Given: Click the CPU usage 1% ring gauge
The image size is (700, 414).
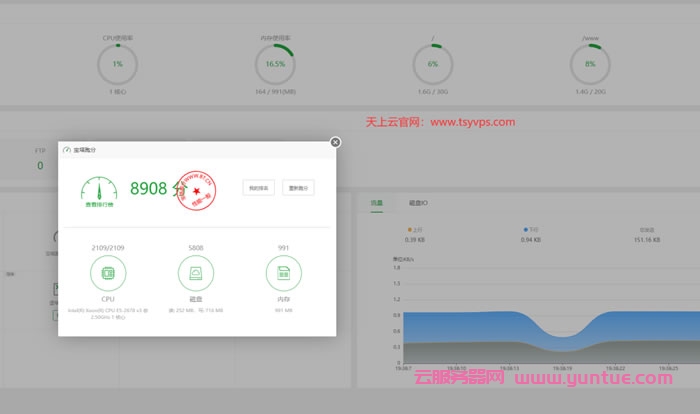Looking at the screenshot, I should [117, 64].
